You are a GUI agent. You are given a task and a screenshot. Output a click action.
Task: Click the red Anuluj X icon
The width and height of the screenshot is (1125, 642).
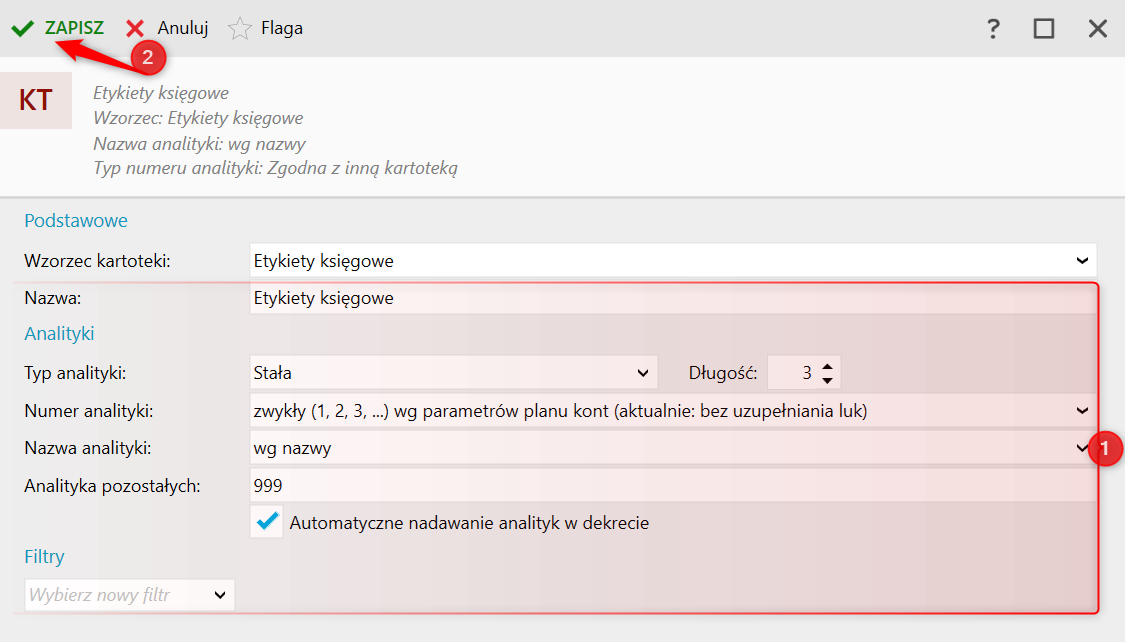click(135, 28)
